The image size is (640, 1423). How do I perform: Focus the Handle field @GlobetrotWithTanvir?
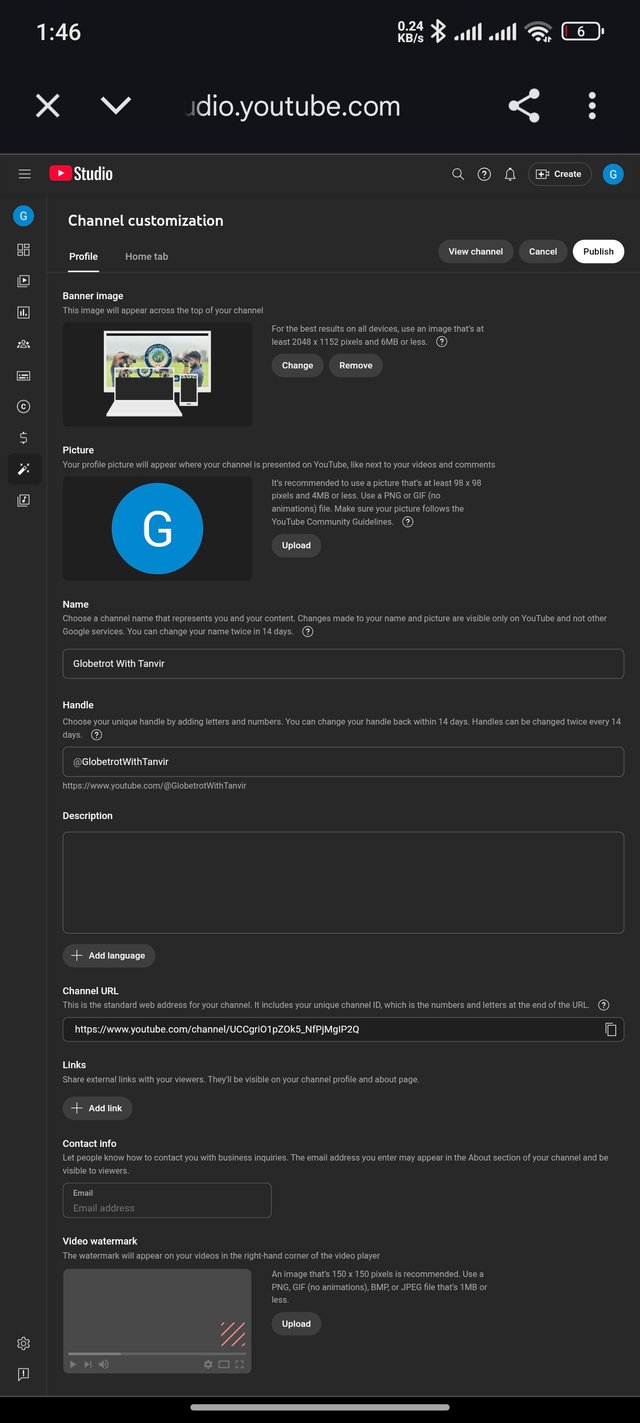coord(343,762)
